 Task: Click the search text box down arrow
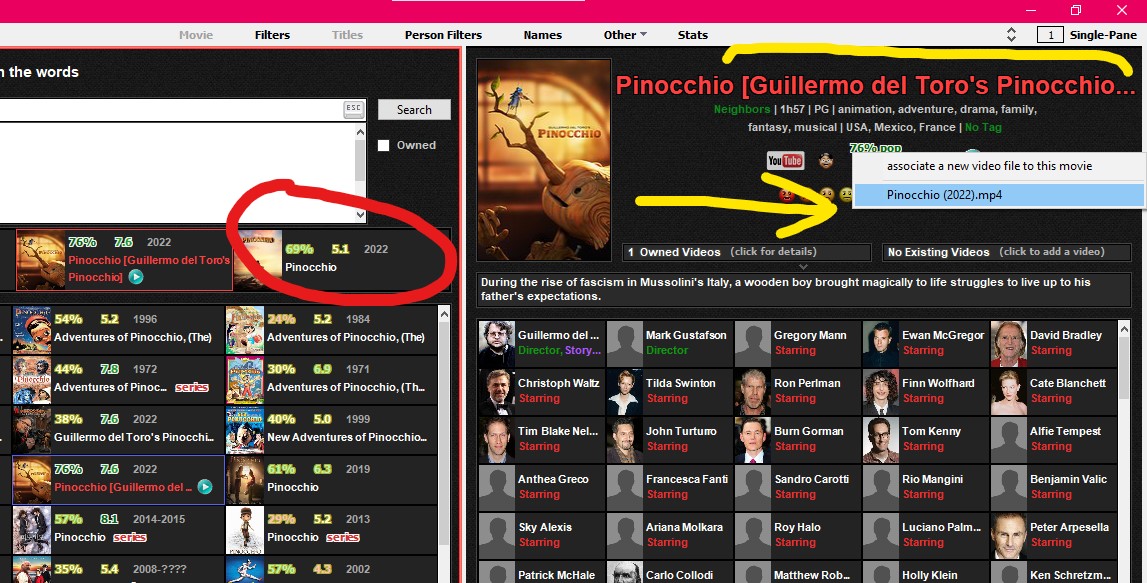360,215
